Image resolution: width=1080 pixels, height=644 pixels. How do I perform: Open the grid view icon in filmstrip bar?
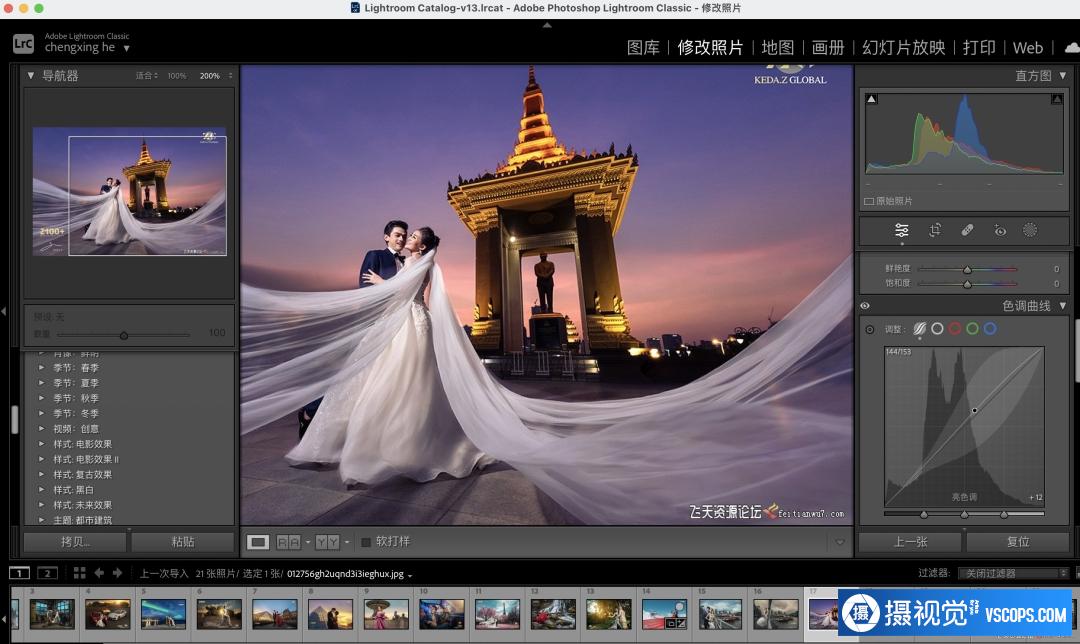point(79,573)
